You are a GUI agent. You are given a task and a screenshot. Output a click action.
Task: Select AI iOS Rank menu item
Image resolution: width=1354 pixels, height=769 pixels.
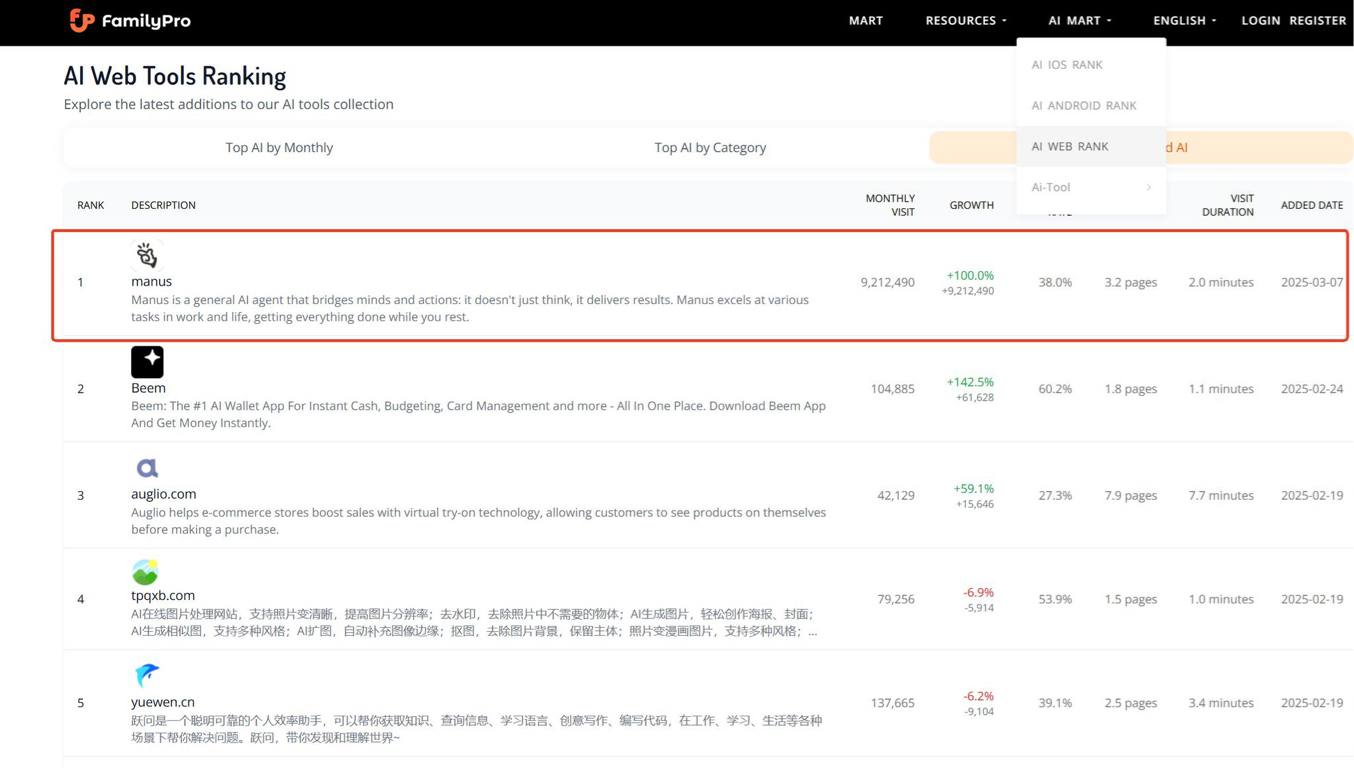point(1067,64)
